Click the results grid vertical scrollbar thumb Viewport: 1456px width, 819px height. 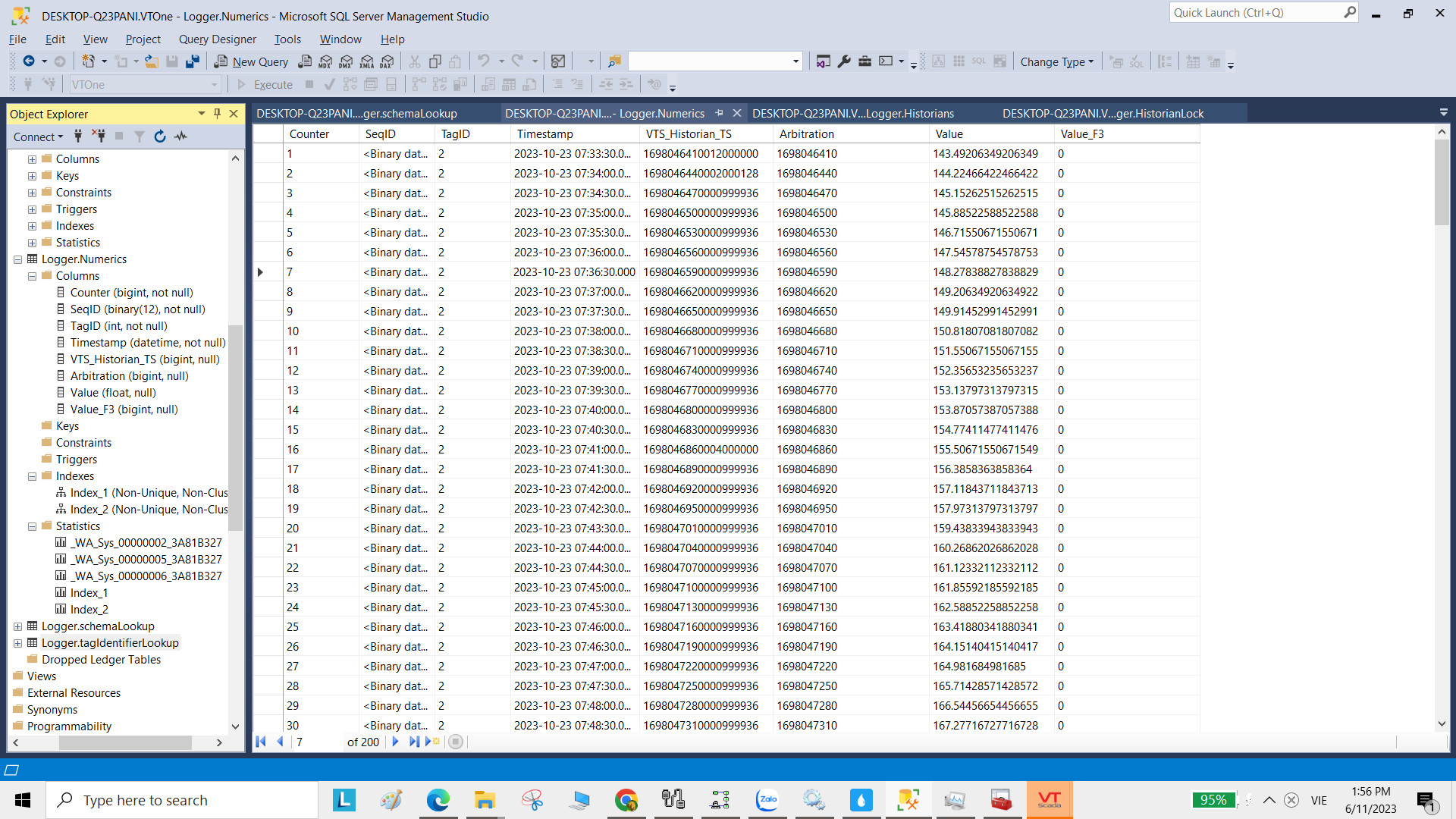tap(1442, 182)
